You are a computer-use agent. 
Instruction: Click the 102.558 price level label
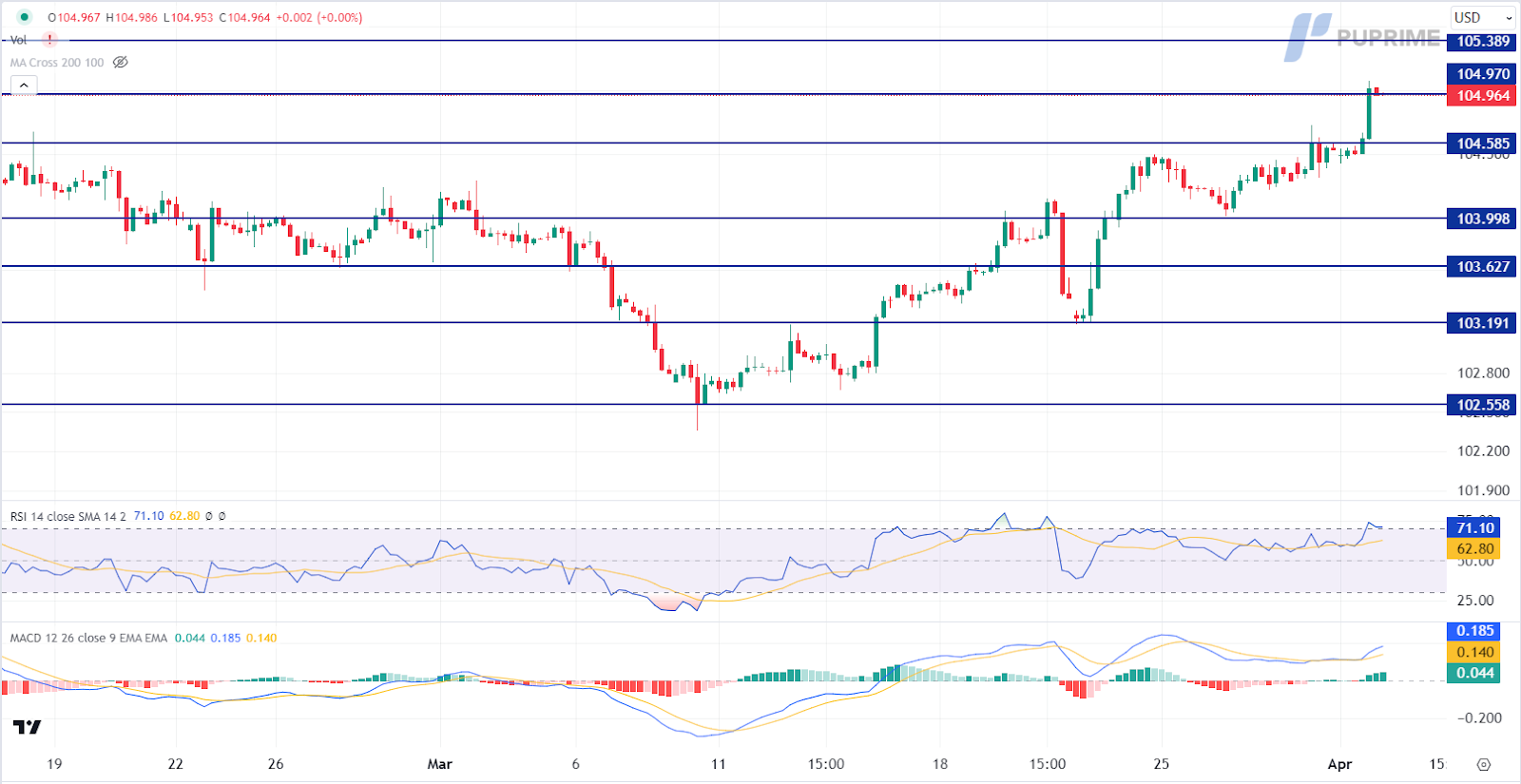click(1482, 405)
